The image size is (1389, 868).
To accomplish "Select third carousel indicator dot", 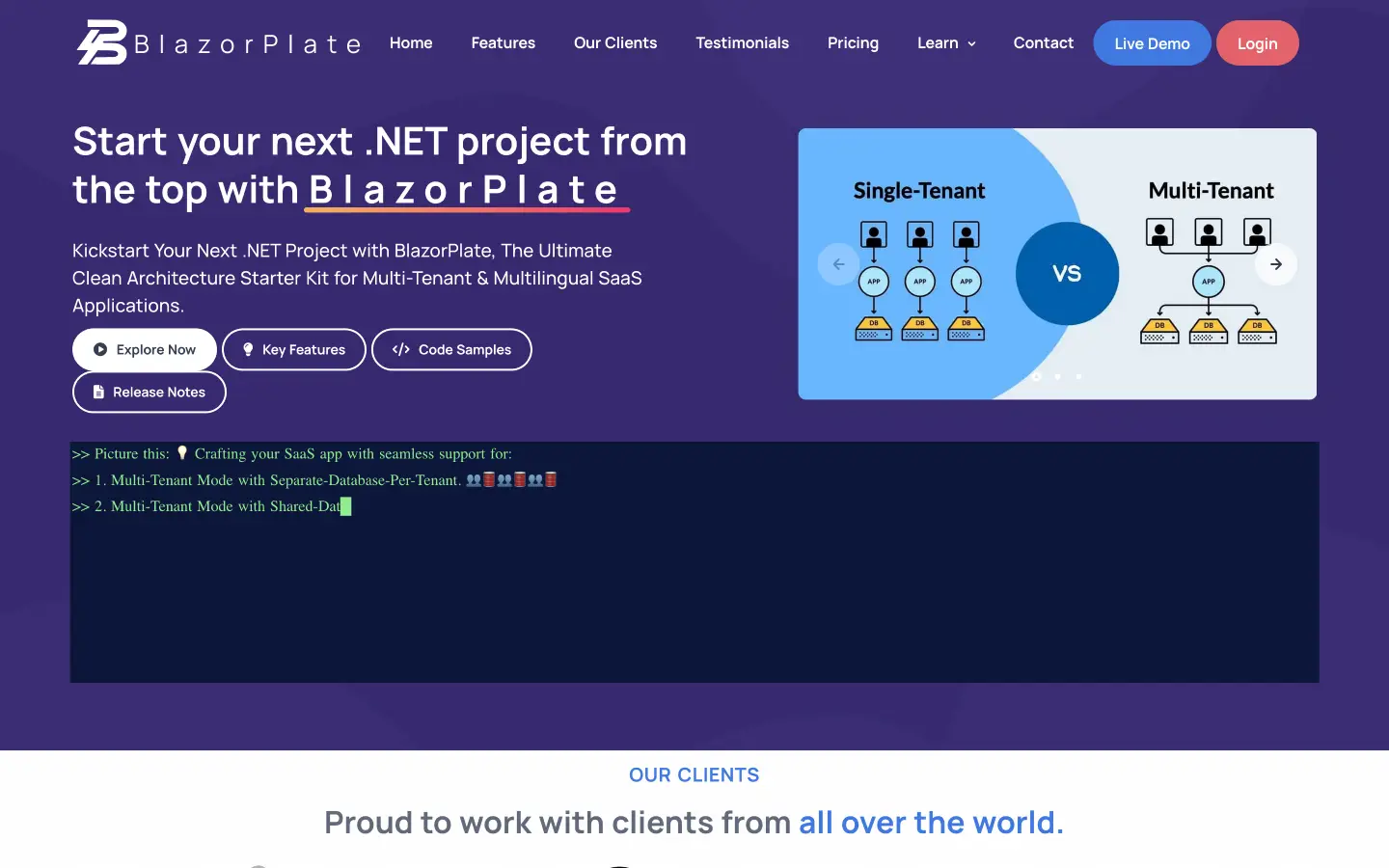I will point(1078,376).
